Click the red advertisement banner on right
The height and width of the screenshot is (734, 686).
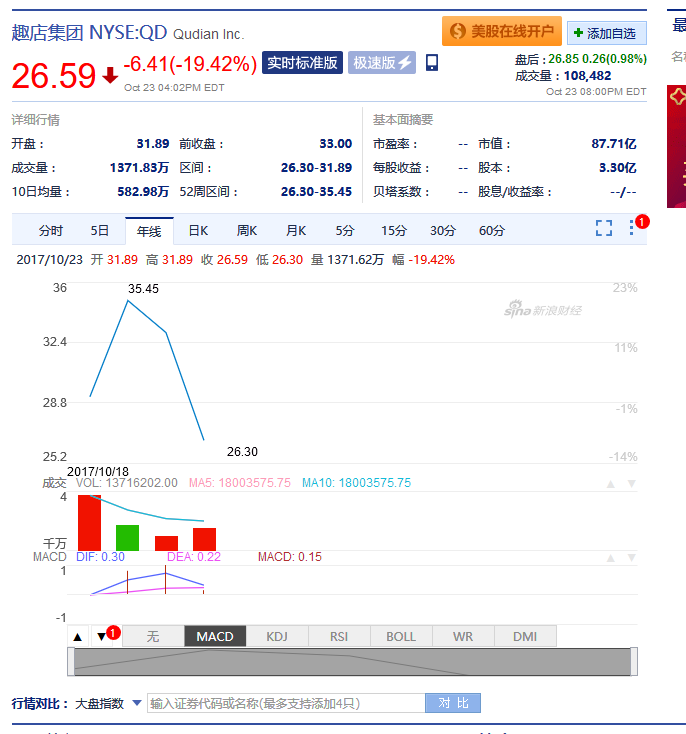pyautogui.click(x=676, y=146)
